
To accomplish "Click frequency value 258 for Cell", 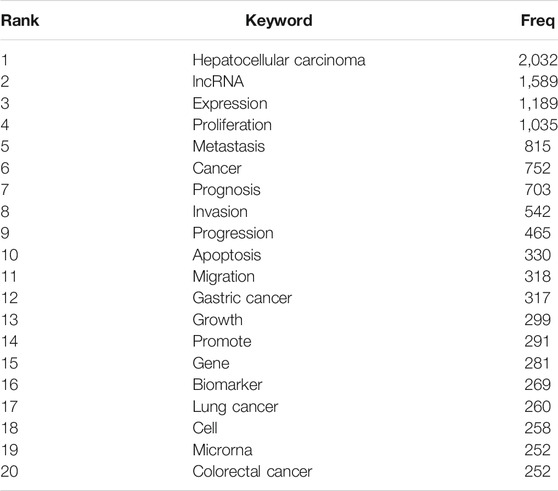I will tap(537, 428).
